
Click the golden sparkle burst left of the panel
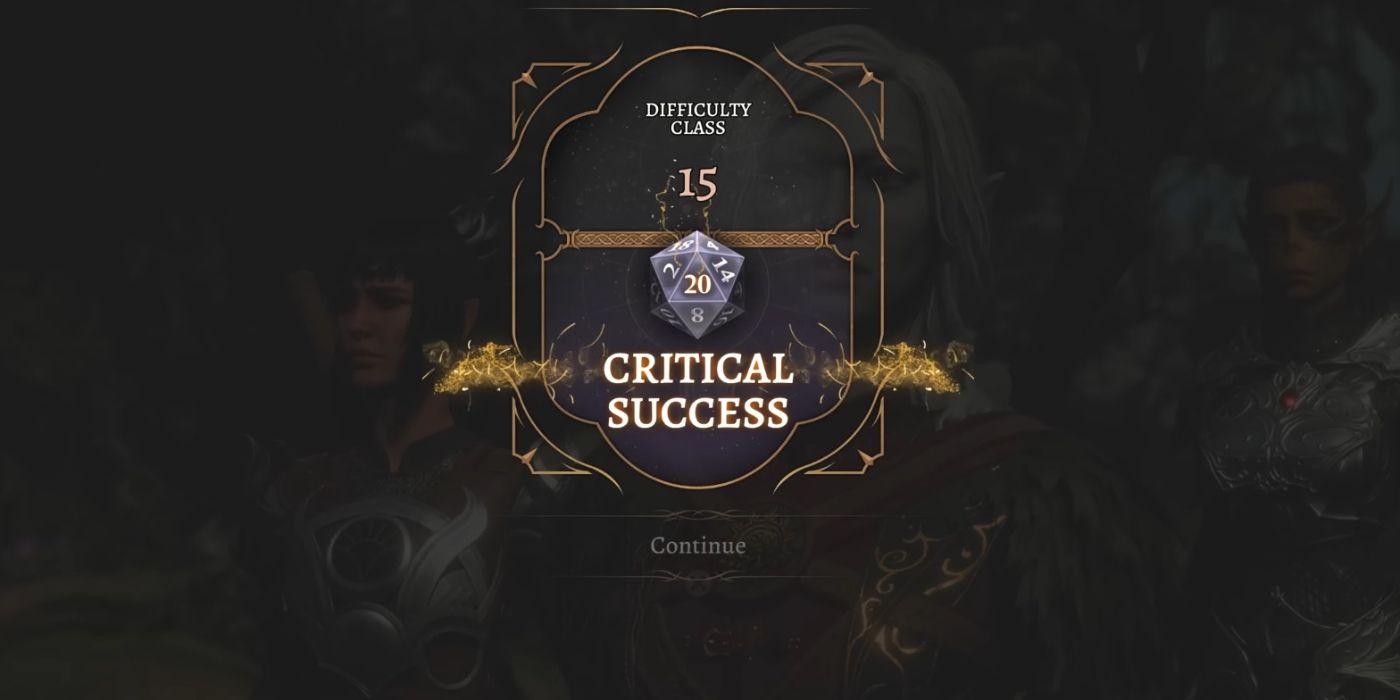(497, 368)
